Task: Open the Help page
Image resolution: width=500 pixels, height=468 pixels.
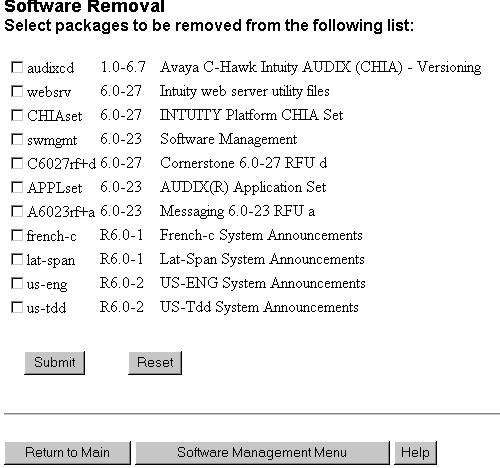Action: click(415, 453)
